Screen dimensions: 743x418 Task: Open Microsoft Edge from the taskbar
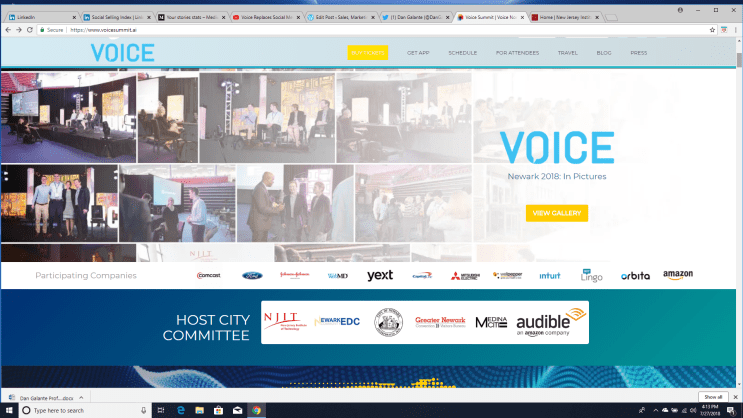(181, 410)
